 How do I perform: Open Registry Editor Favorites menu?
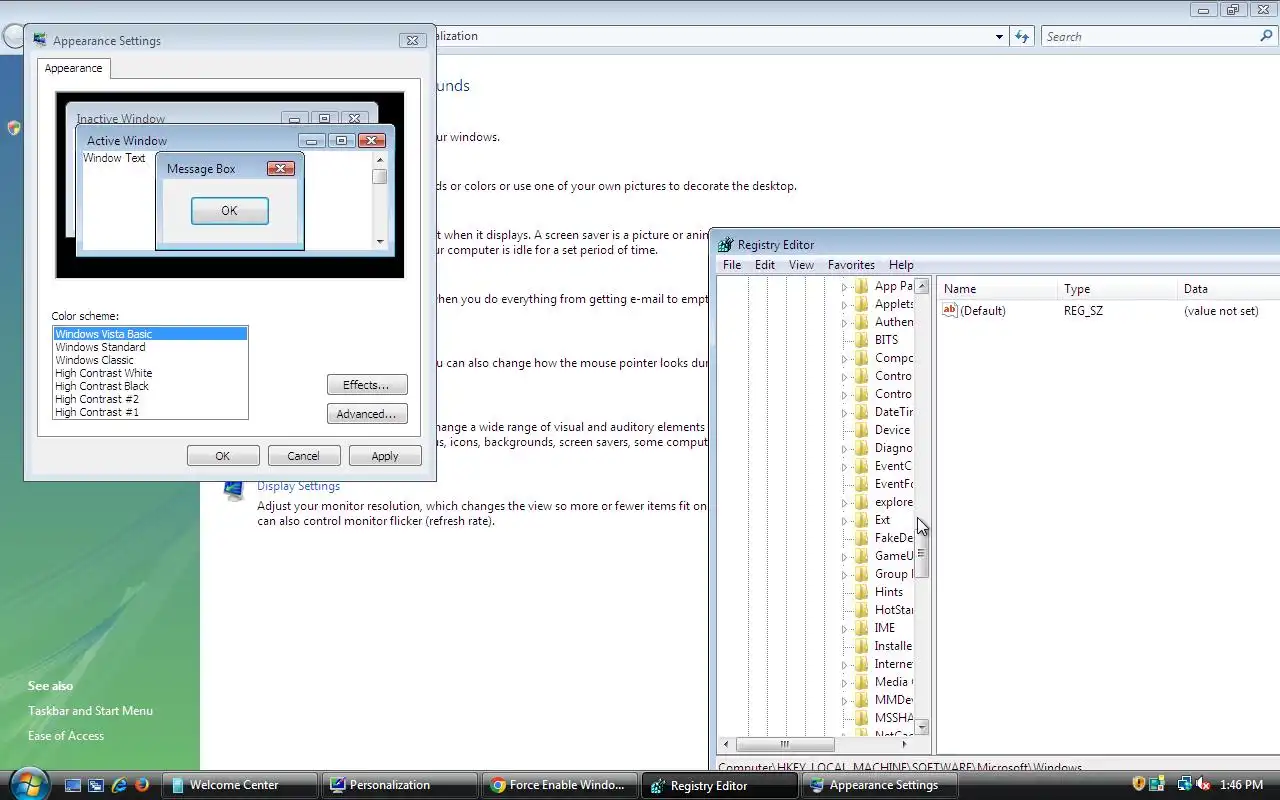pos(851,265)
